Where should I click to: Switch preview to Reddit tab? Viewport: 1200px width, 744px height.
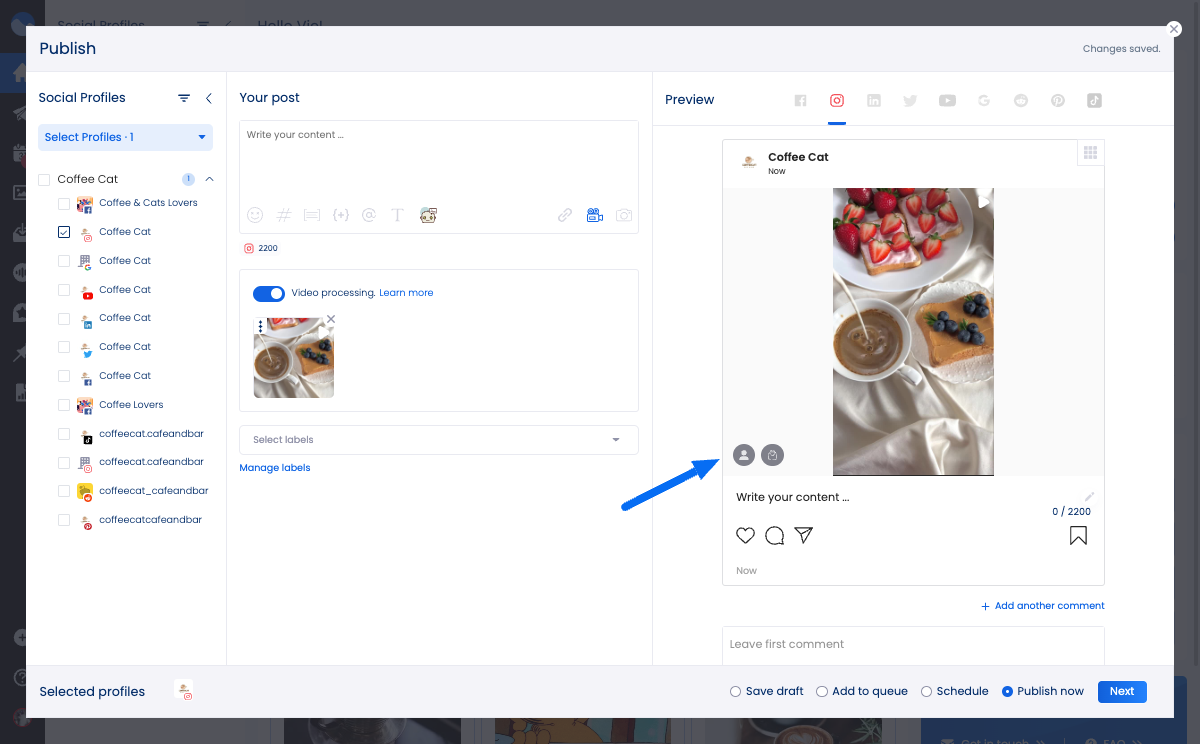point(1021,100)
